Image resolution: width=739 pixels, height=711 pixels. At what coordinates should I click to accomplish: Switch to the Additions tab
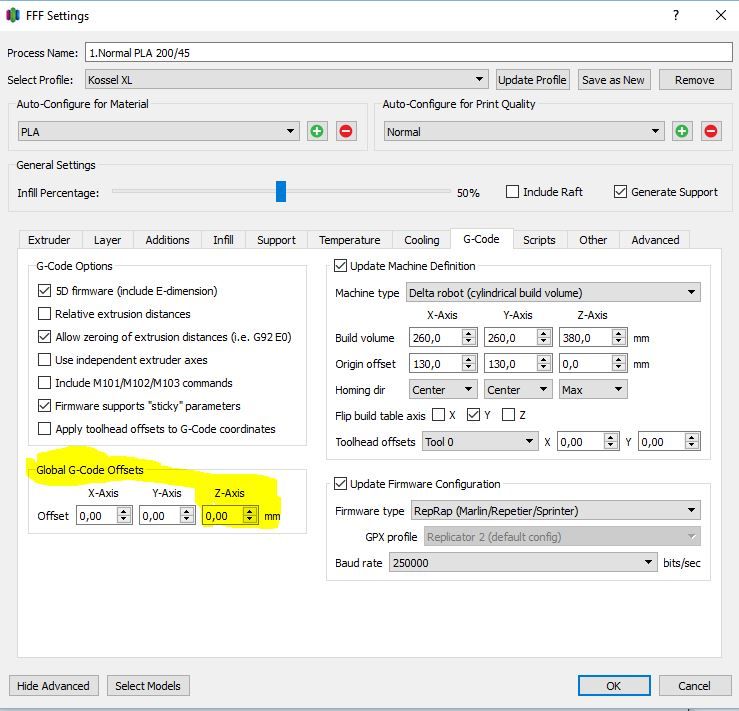167,240
